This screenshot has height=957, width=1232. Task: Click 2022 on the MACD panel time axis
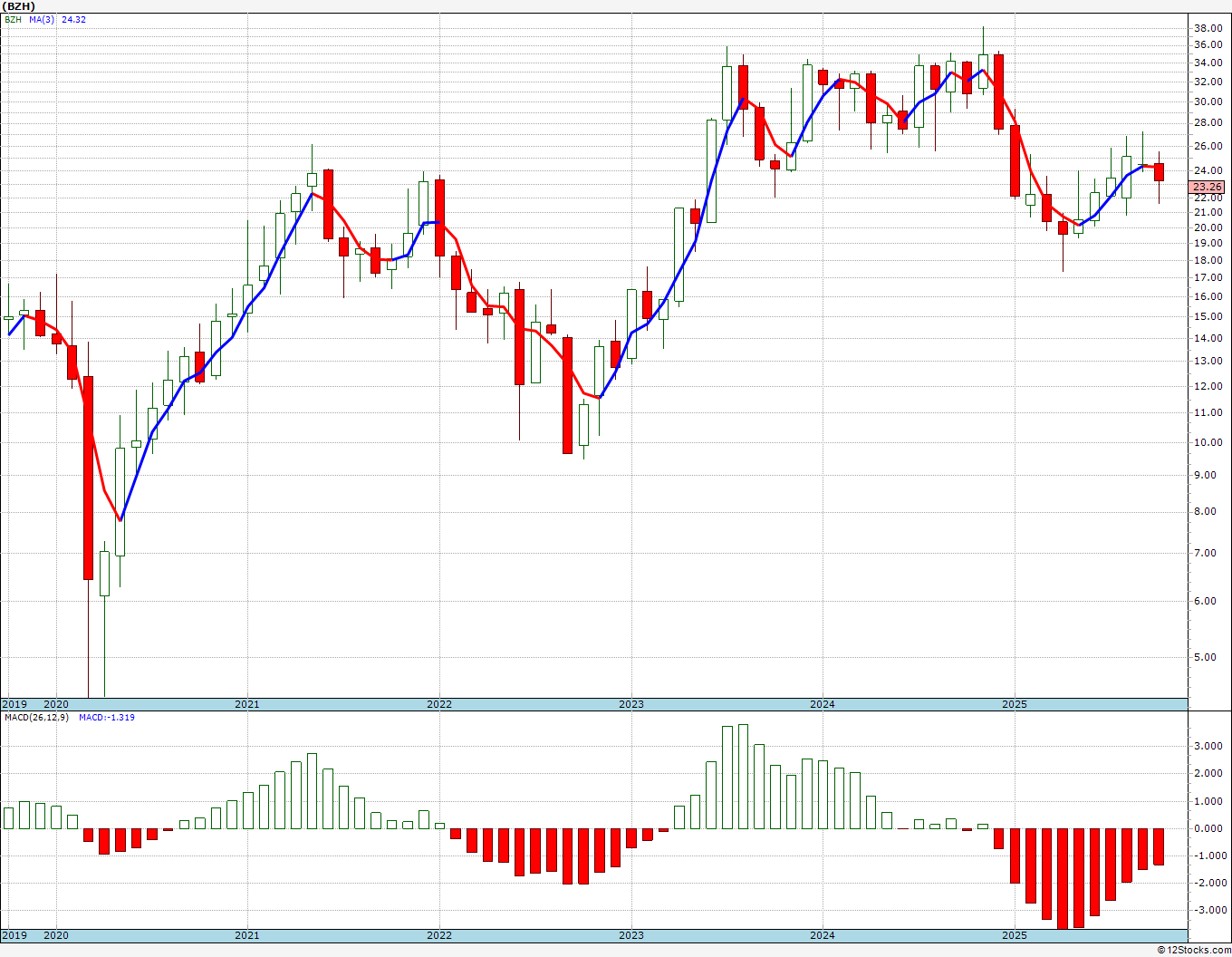point(439,935)
